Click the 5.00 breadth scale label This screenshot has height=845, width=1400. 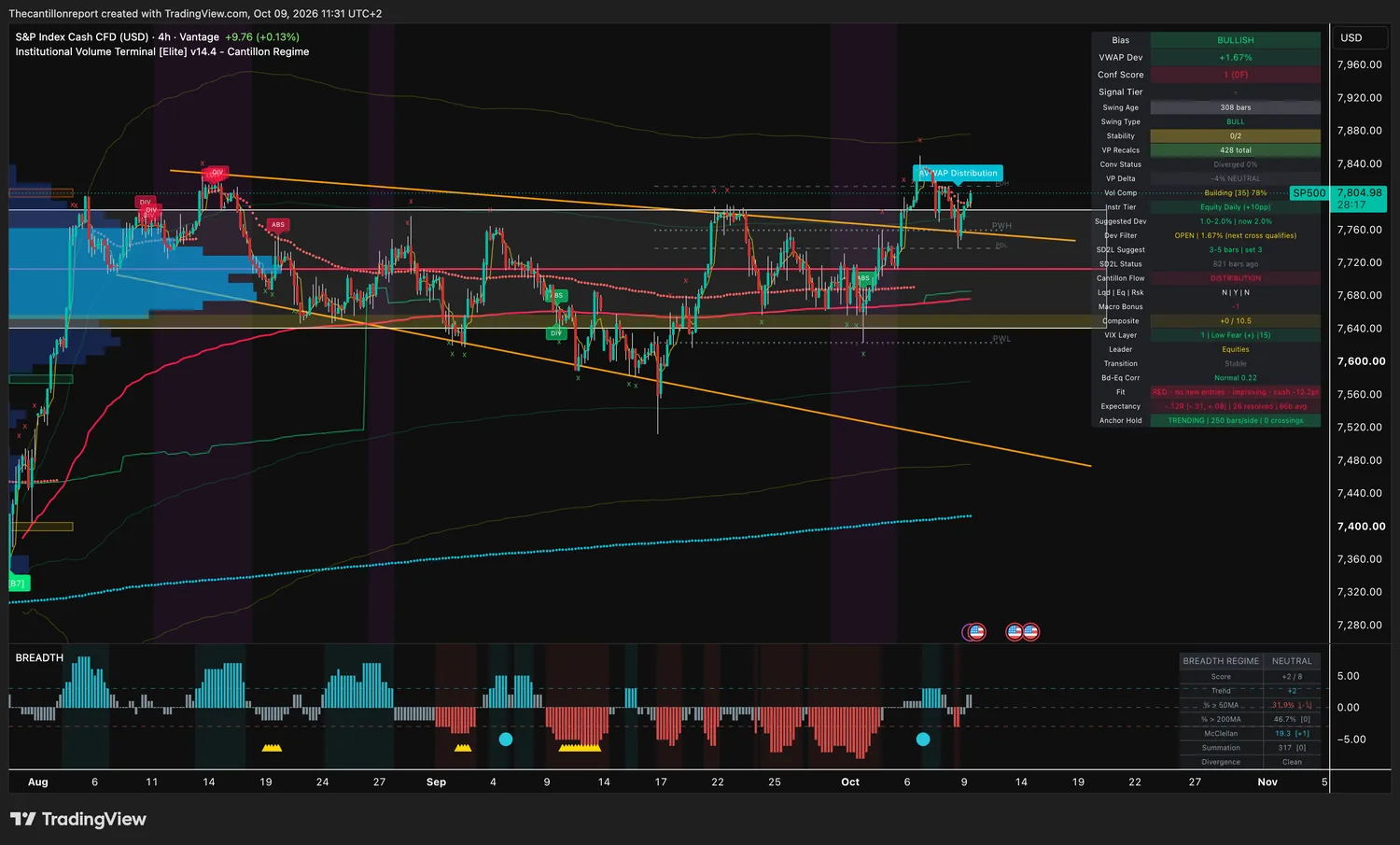click(x=1348, y=676)
